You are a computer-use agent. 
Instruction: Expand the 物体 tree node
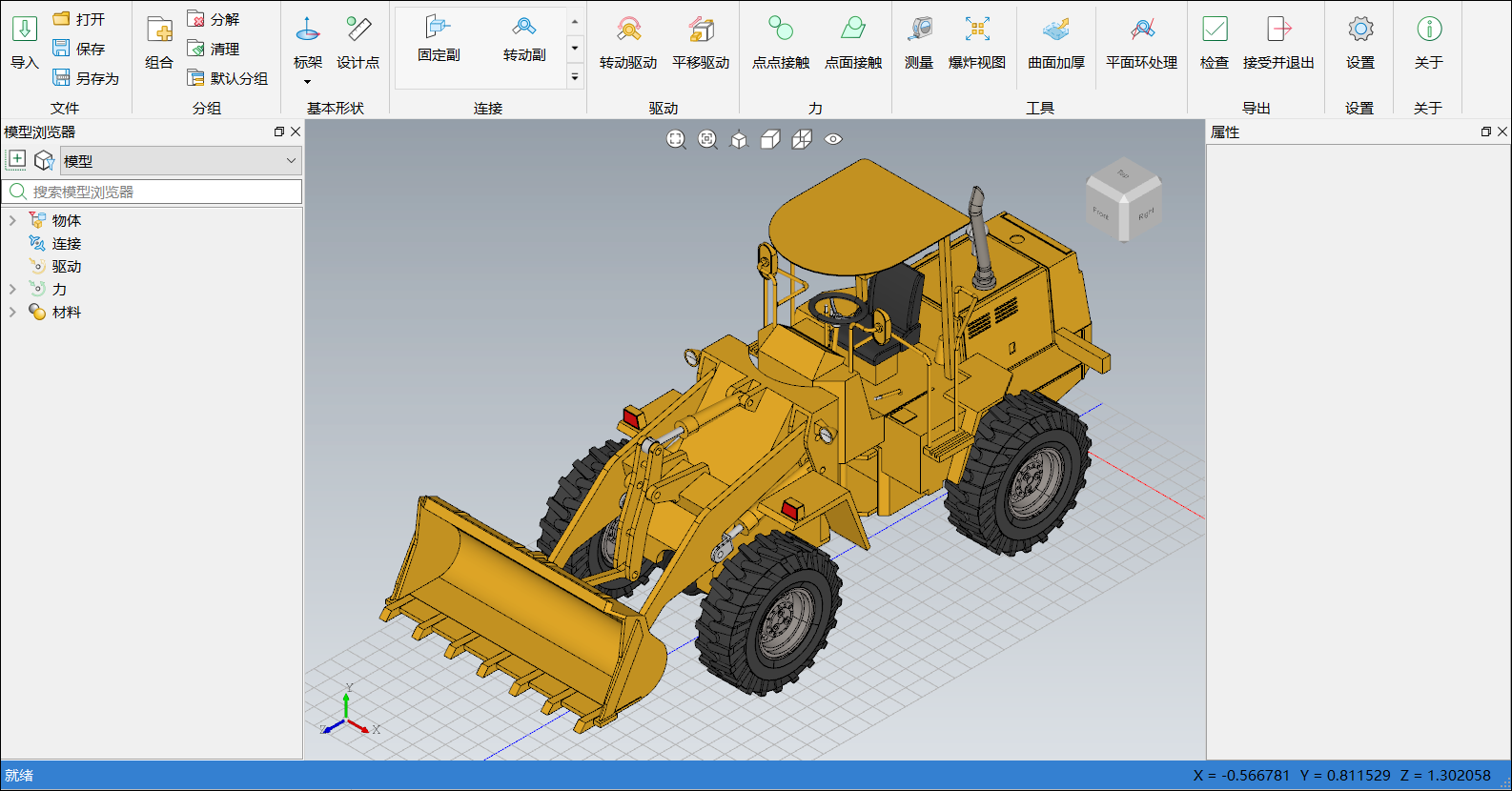pyautogui.click(x=12, y=220)
